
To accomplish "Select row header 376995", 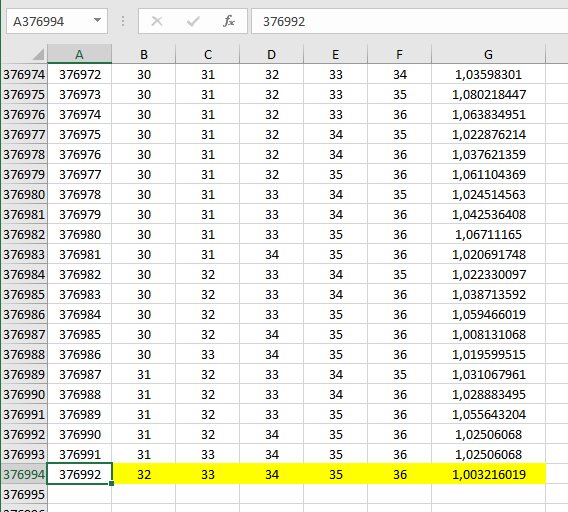I will click(x=24, y=494).
